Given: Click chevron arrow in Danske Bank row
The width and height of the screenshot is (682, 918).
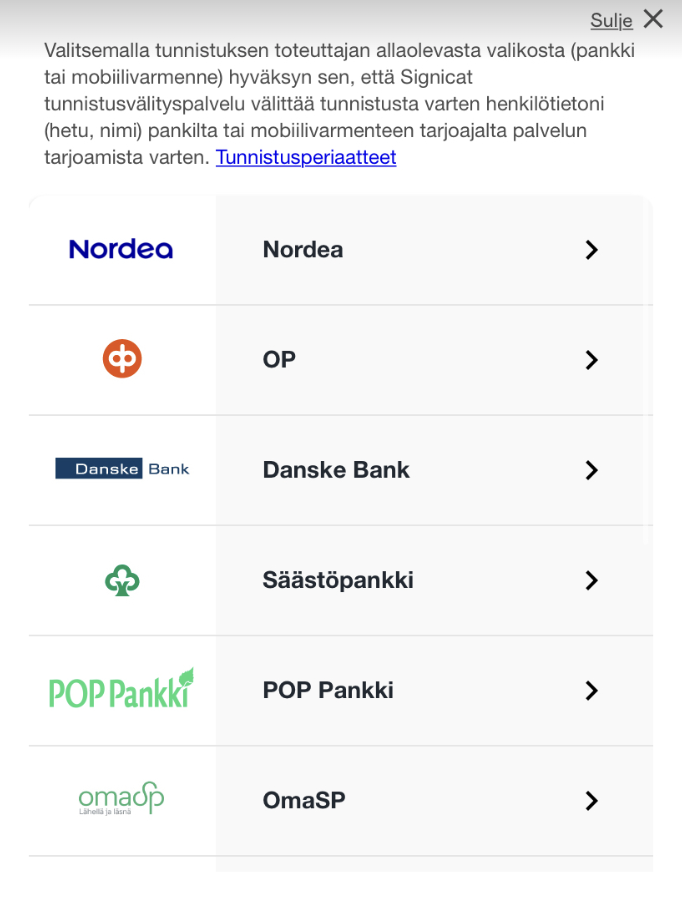Looking at the screenshot, I should pyautogui.click(x=591, y=470).
